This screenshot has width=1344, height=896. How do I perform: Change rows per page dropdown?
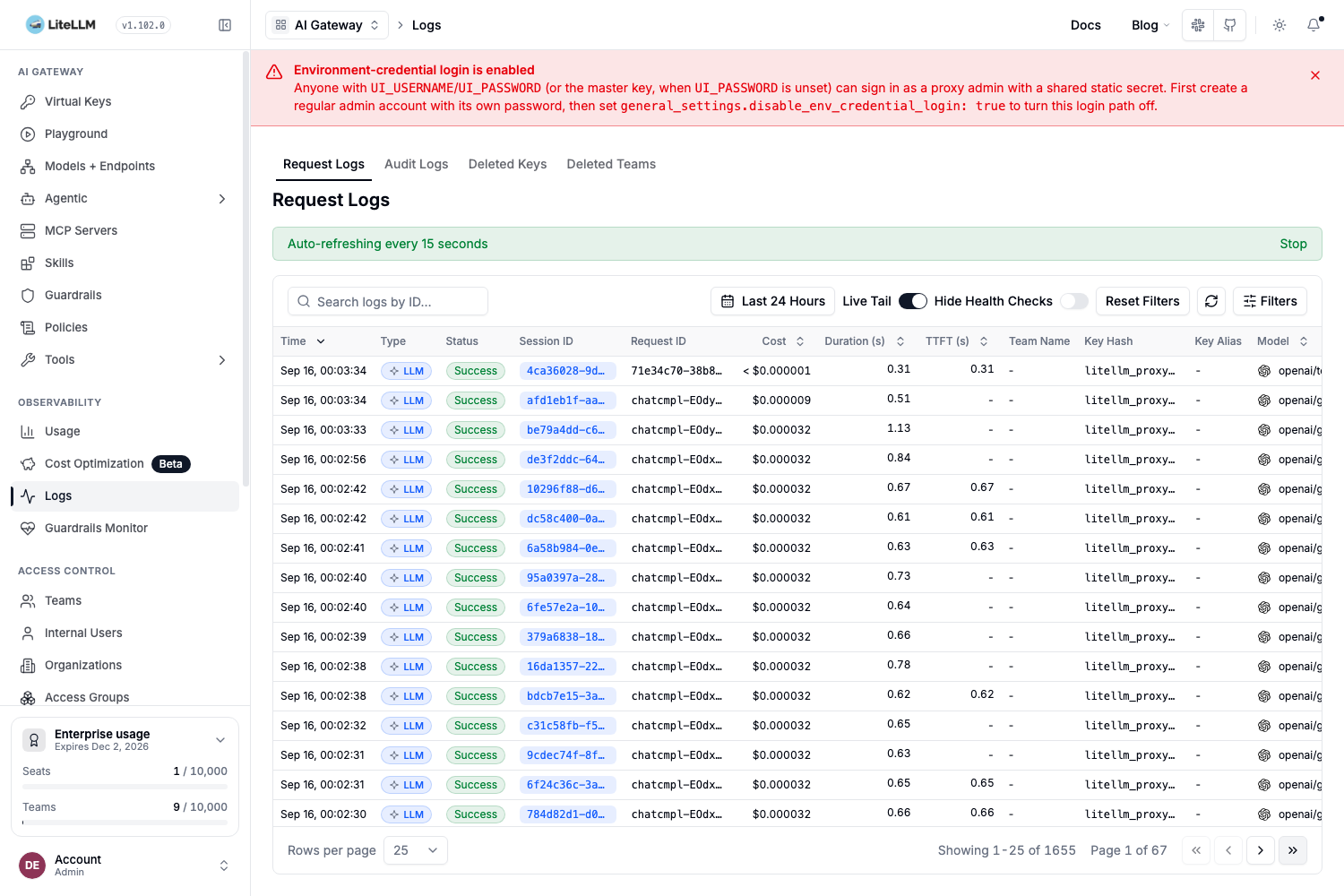pos(416,850)
